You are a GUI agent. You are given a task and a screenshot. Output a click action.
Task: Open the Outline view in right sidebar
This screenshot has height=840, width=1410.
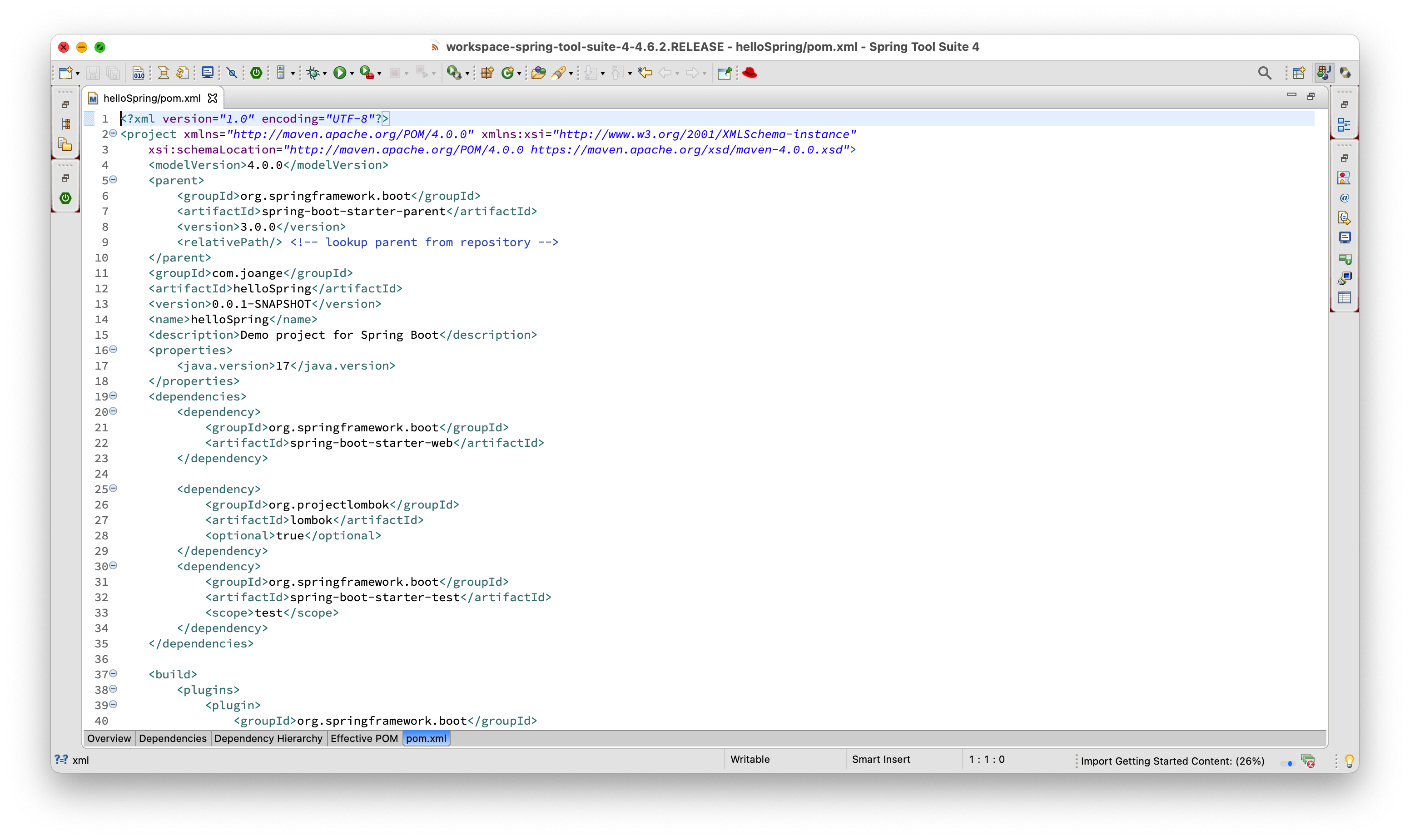point(1344,124)
